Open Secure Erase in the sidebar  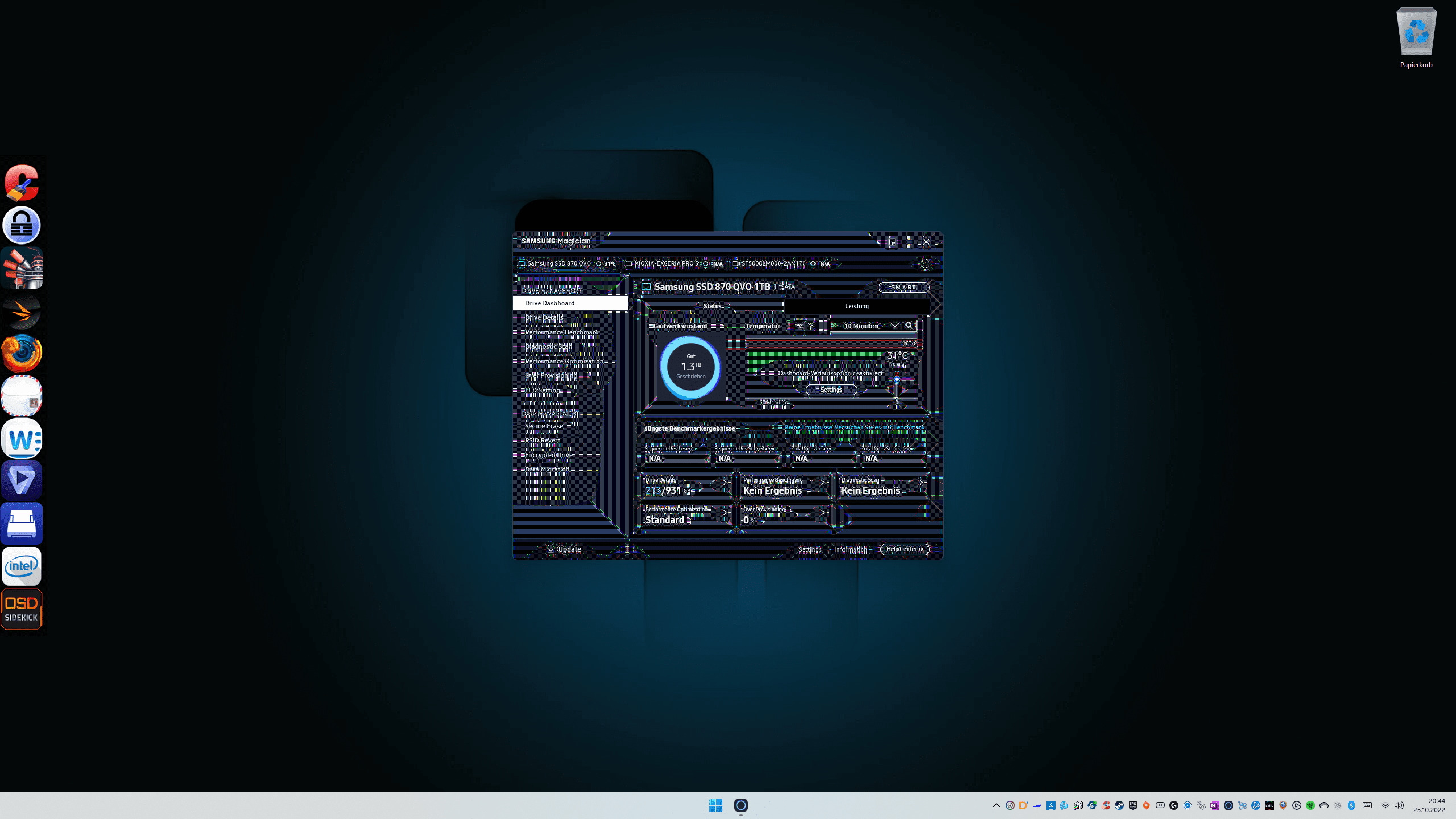(x=544, y=426)
